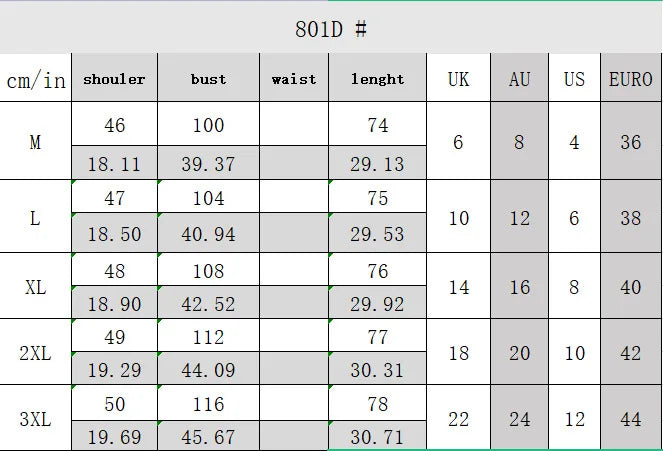Viewport: 663px width, 451px height.
Task: Select the UK column header
Action: pyautogui.click(x=458, y=79)
